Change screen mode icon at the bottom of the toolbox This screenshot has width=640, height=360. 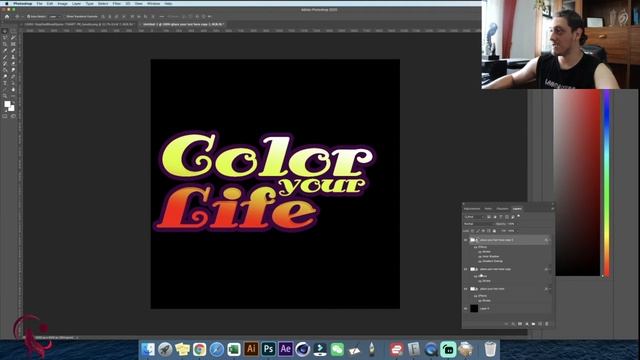tap(13, 116)
